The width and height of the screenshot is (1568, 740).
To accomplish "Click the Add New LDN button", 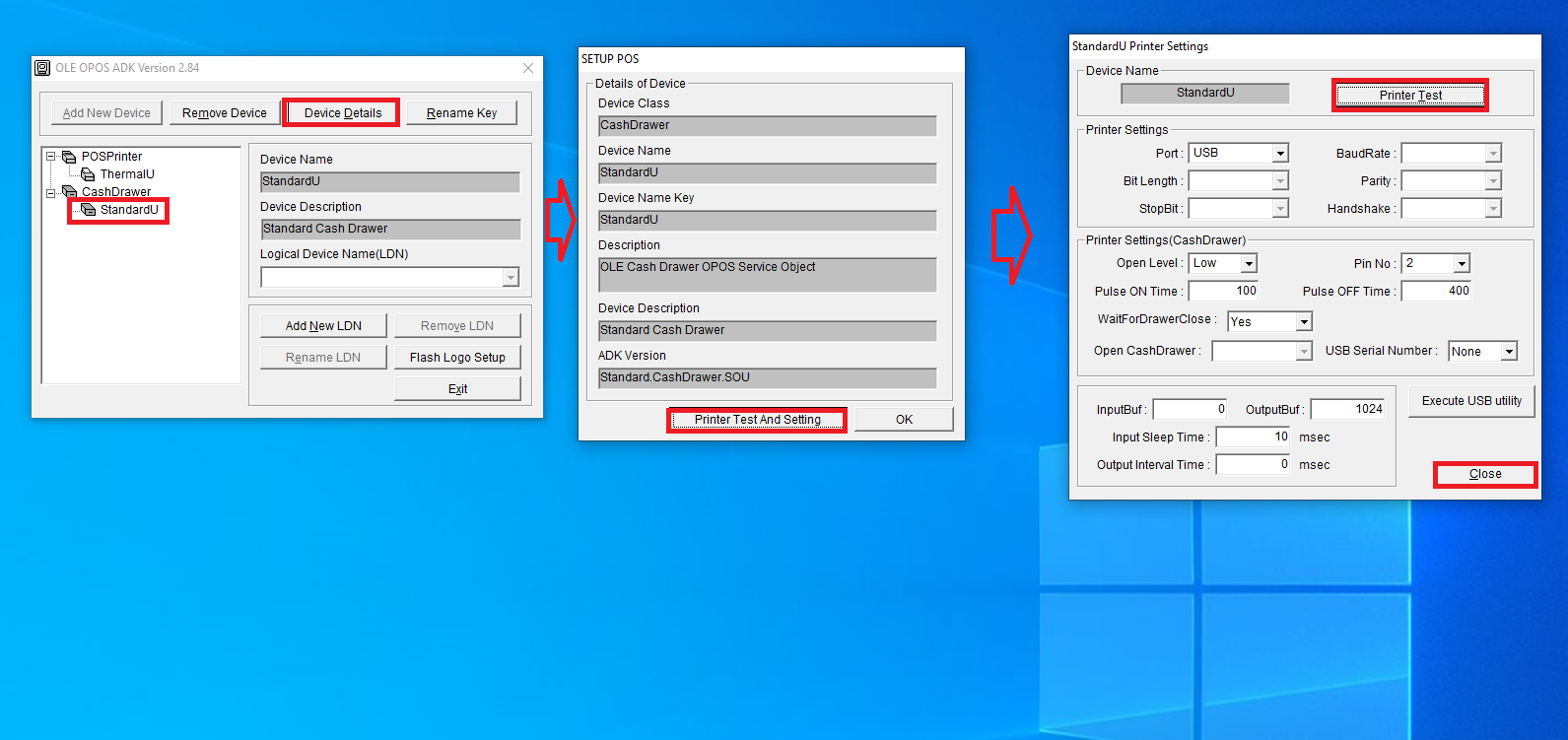I will pyautogui.click(x=323, y=326).
